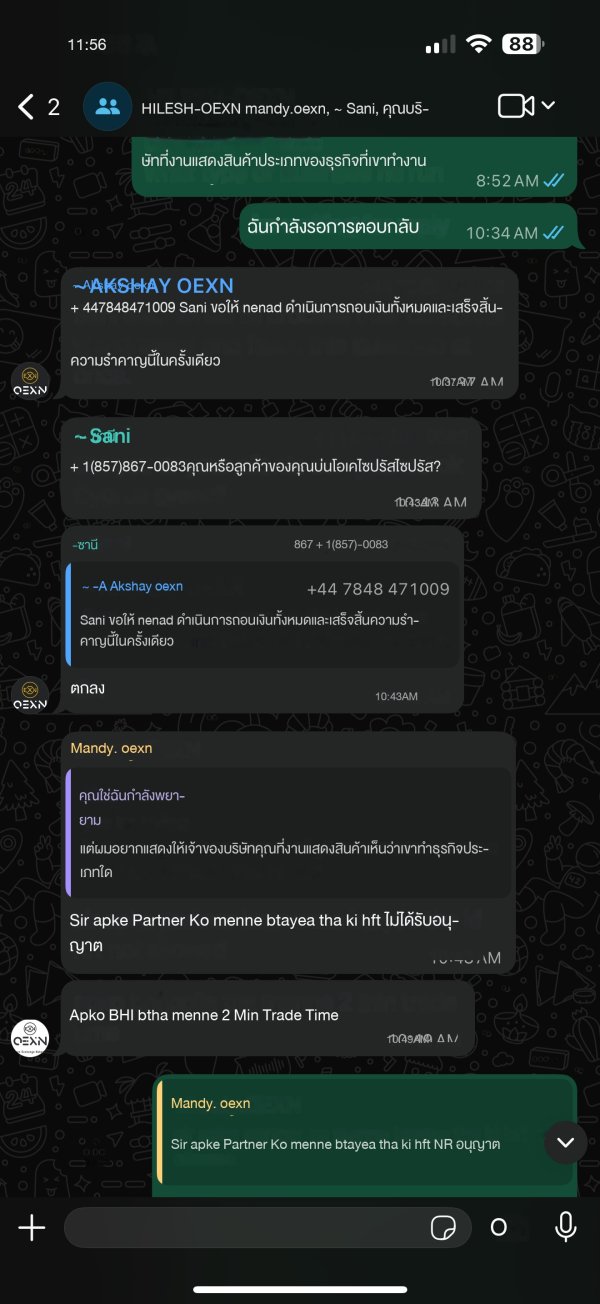
Task: Open the quoted purple reply in Mandy's message
Action: [288, 832]
